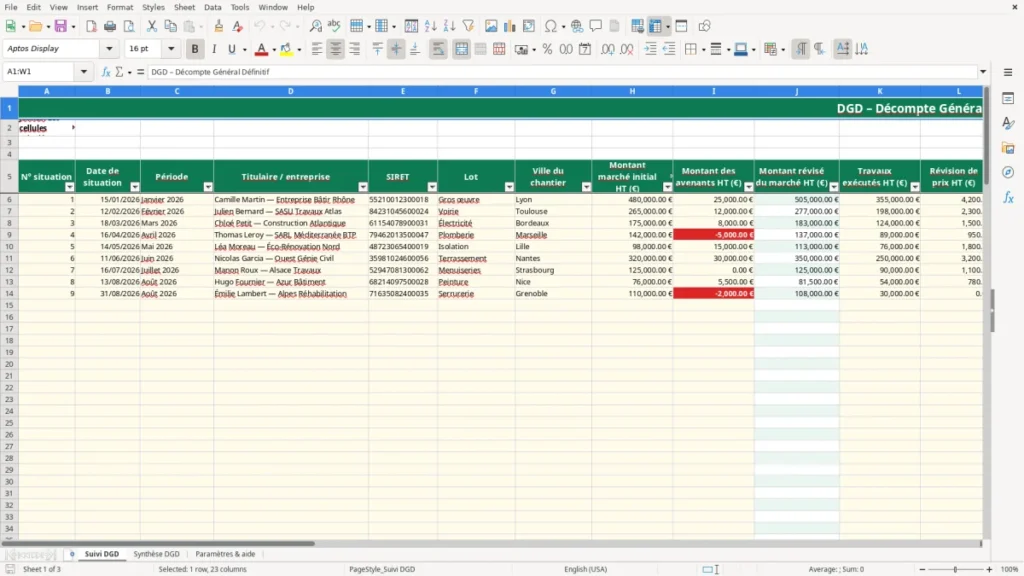Toggle AutoFilter funnel button

point(468,26)
